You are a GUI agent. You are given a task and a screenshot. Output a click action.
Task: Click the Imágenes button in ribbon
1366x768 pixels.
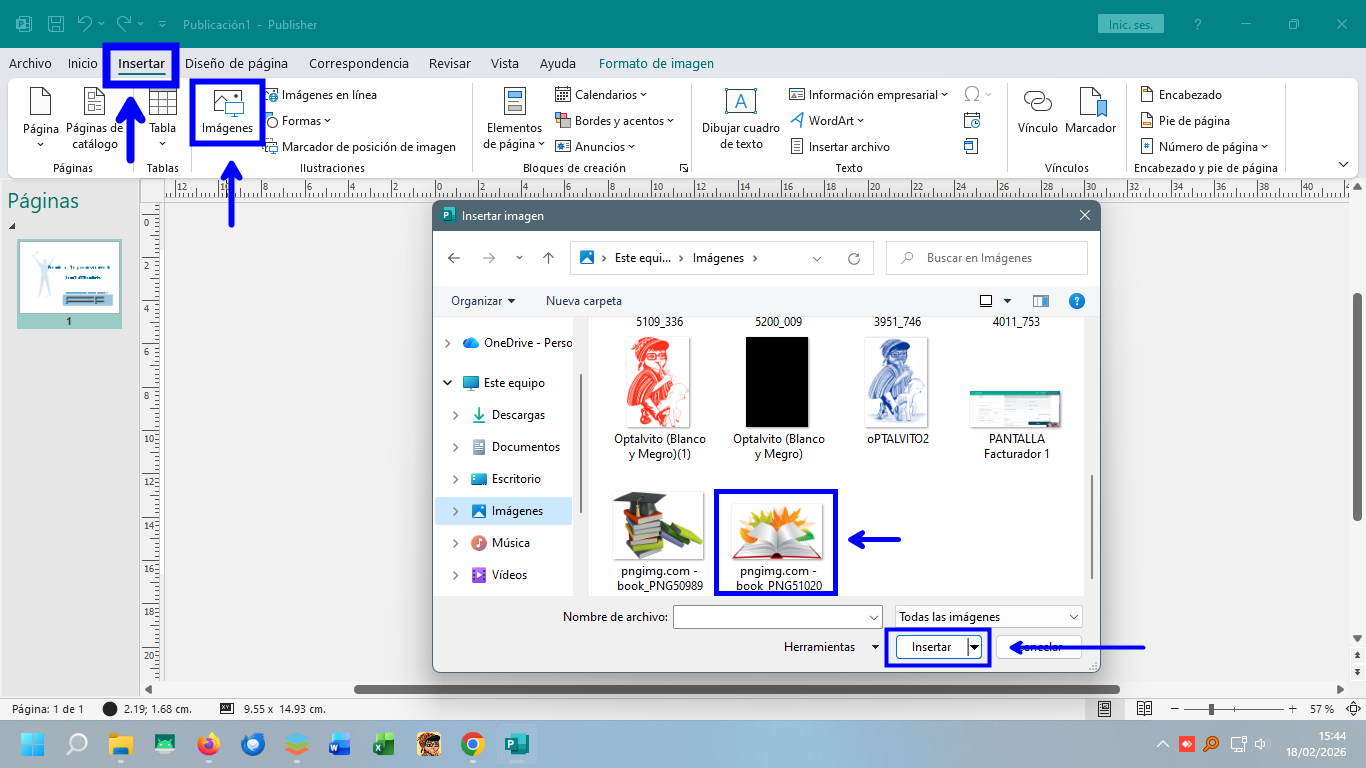click(227, 113)
